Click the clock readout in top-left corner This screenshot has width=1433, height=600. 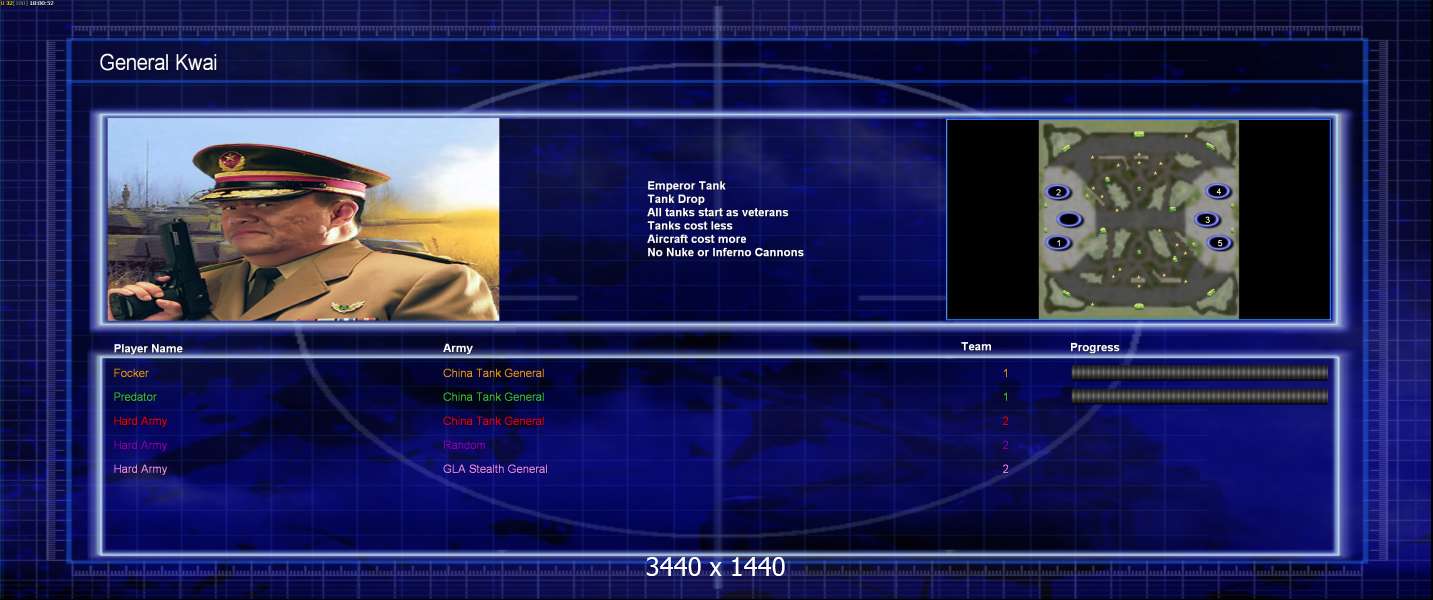pos(41,3)
